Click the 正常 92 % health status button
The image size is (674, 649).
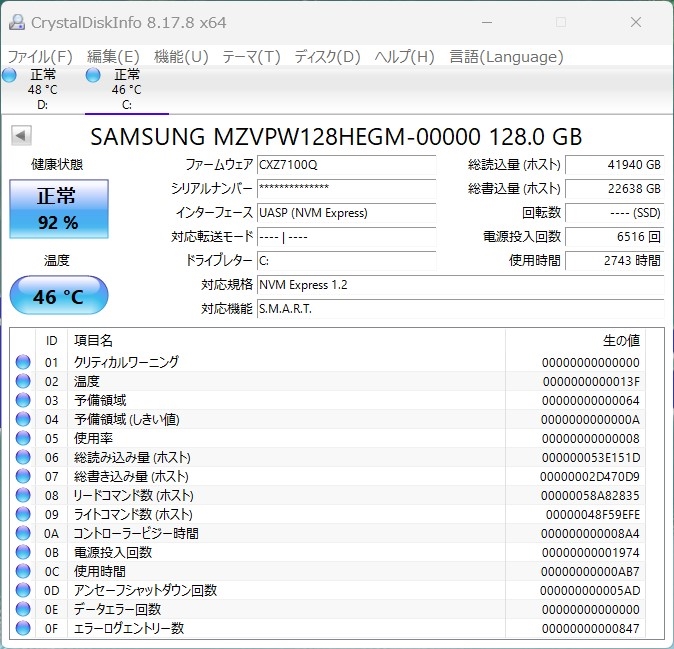point(59,209)
